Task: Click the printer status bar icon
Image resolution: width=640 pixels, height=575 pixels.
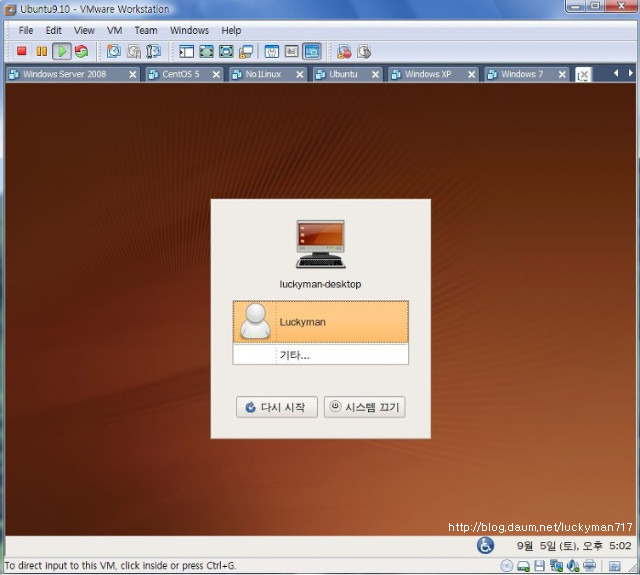Action: [x=589, y=566]
